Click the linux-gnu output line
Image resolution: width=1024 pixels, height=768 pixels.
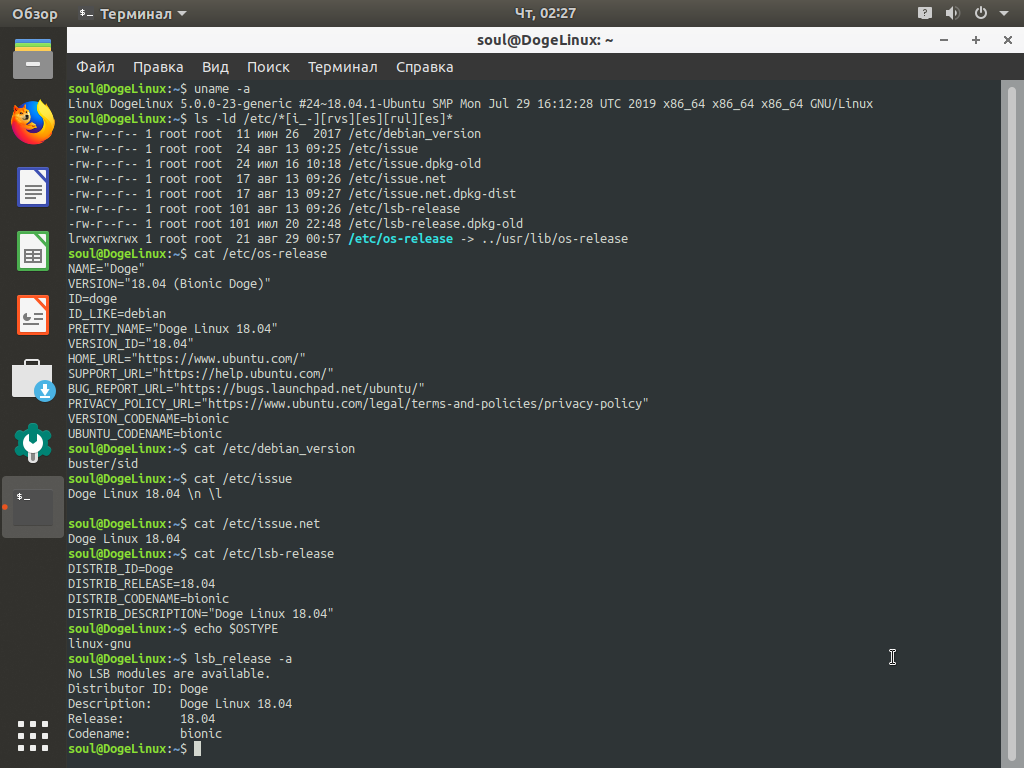point(99,645)
